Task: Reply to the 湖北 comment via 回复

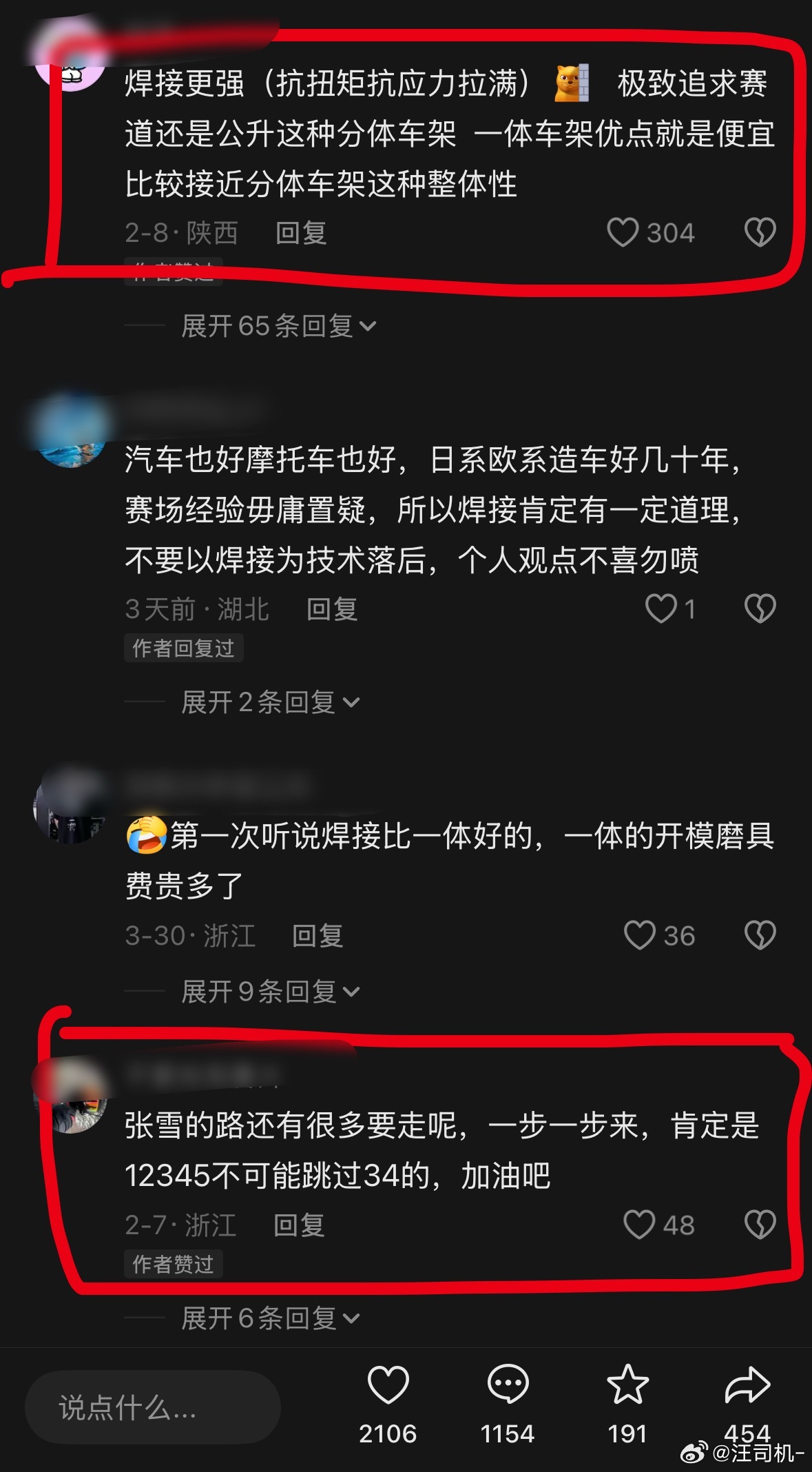Action: point(332,609)
